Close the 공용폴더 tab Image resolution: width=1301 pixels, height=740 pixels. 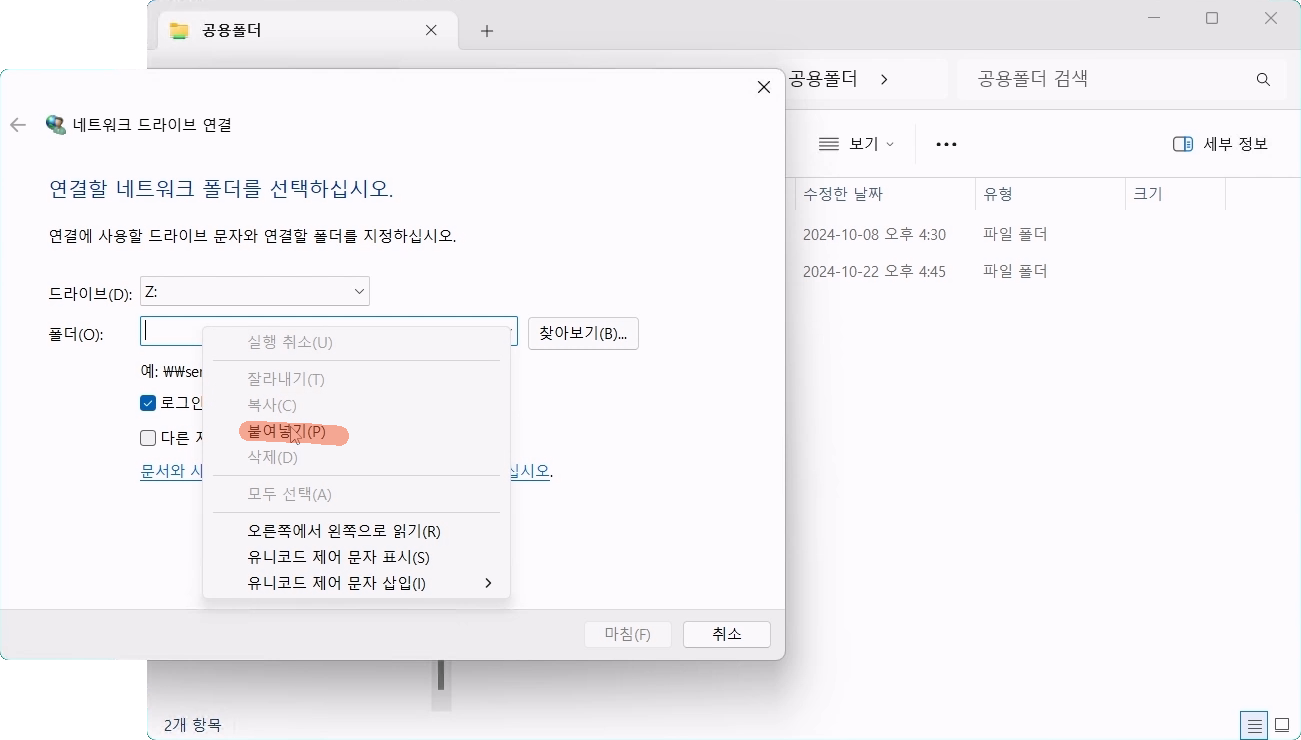(431, 31)
